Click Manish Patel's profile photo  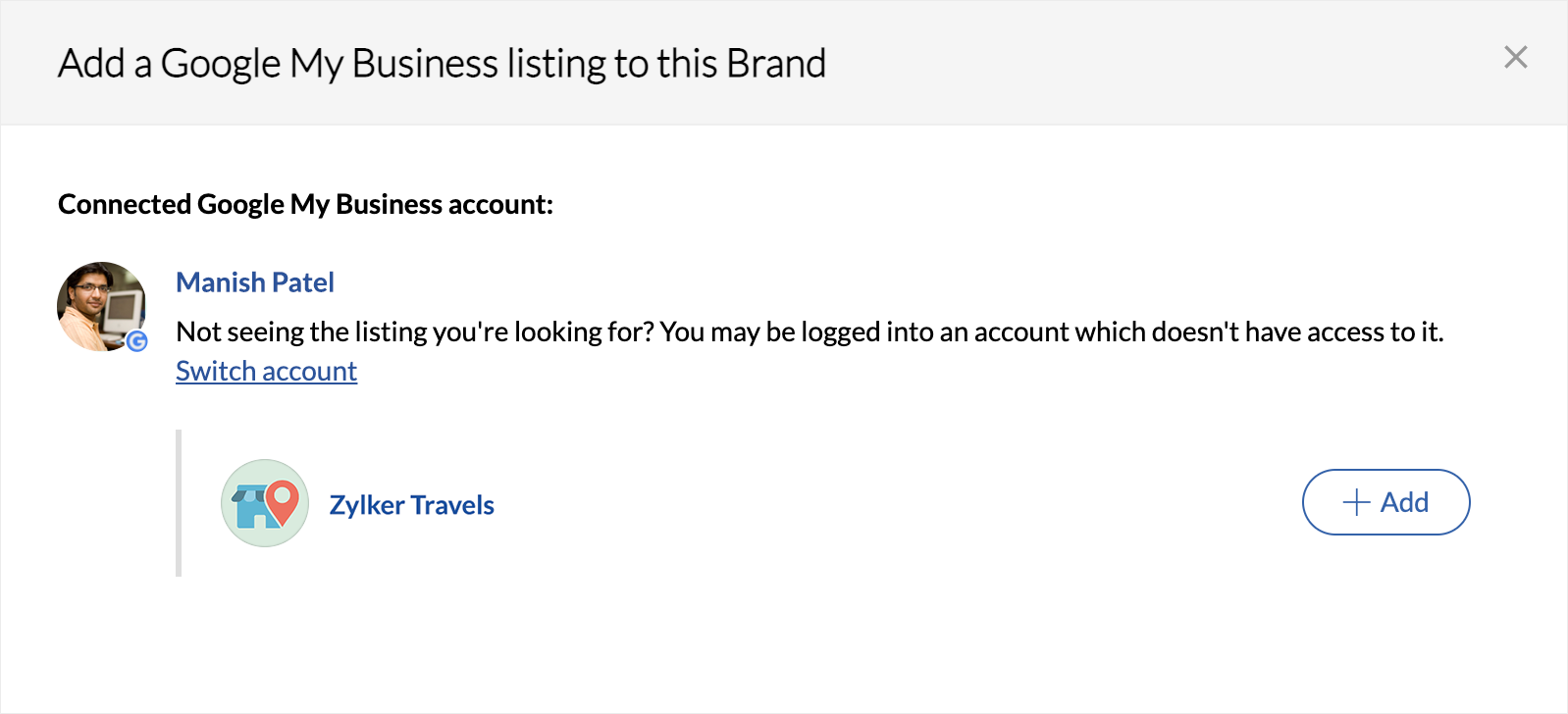[x=99, y=305]
